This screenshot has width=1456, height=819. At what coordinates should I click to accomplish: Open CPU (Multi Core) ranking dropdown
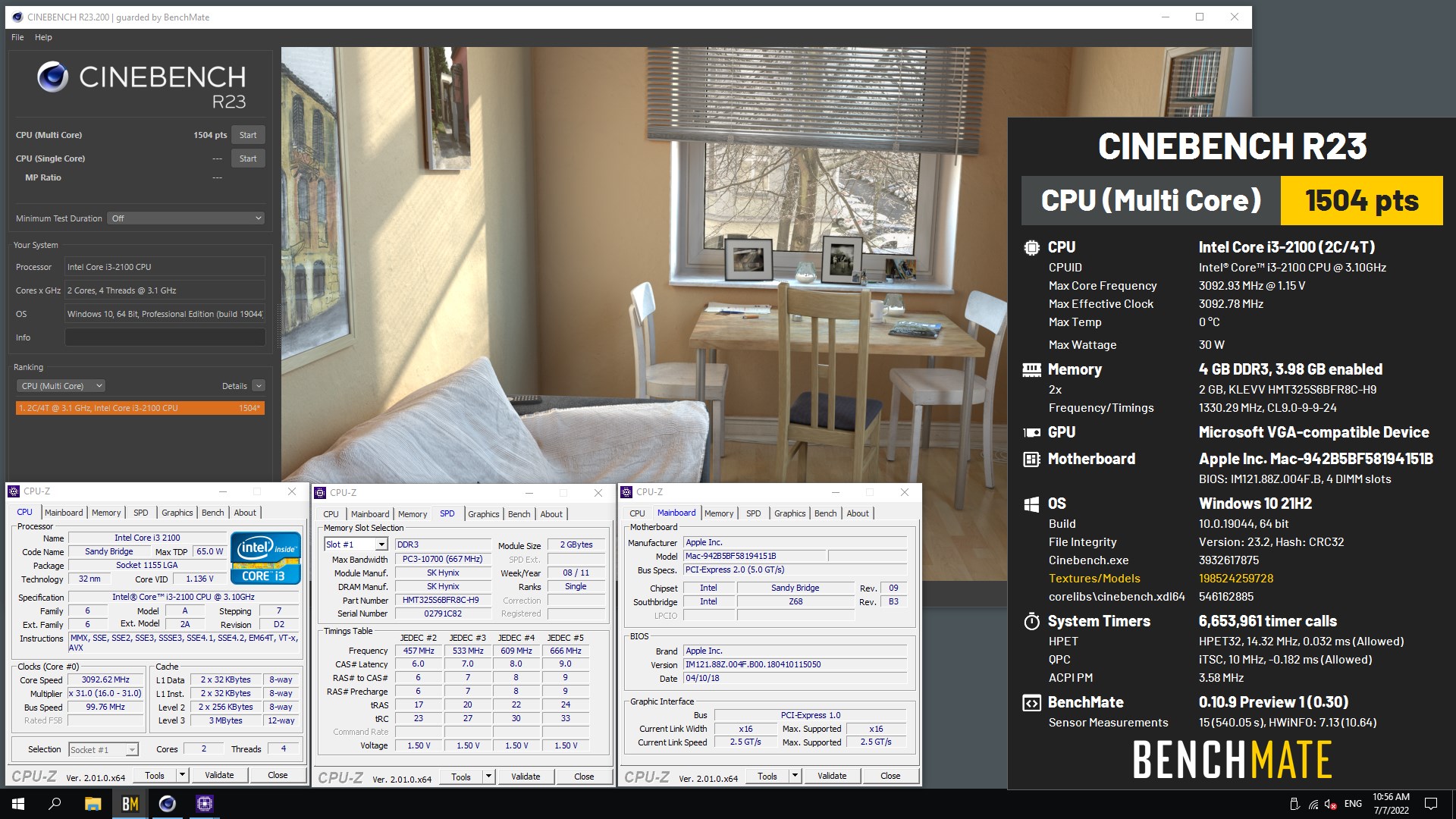61,386
